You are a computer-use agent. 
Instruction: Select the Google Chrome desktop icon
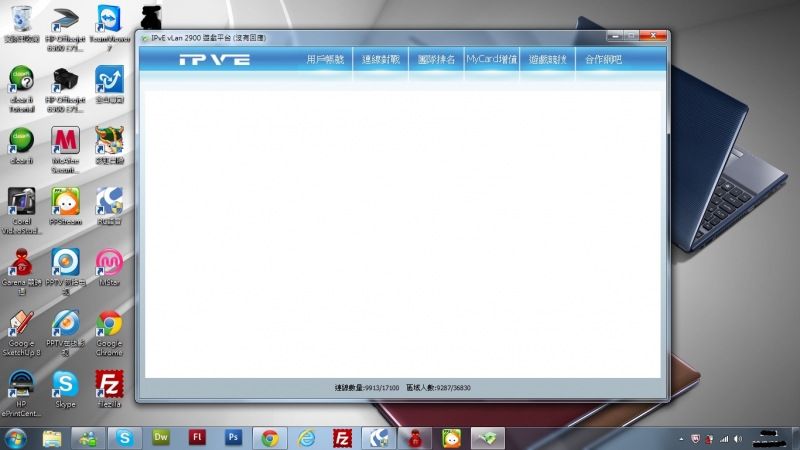coord(109,333)
